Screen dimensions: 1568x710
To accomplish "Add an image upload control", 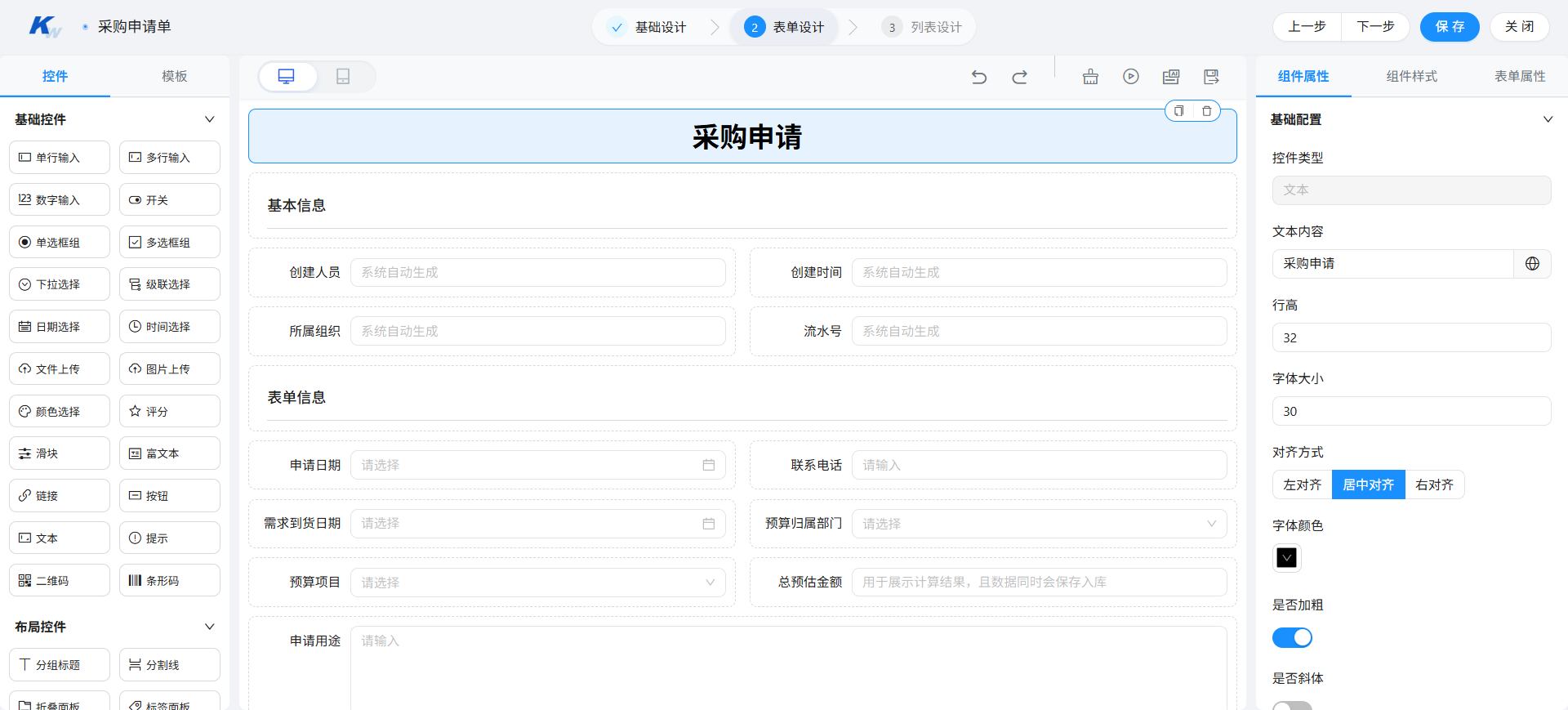I will click(170, 368).
